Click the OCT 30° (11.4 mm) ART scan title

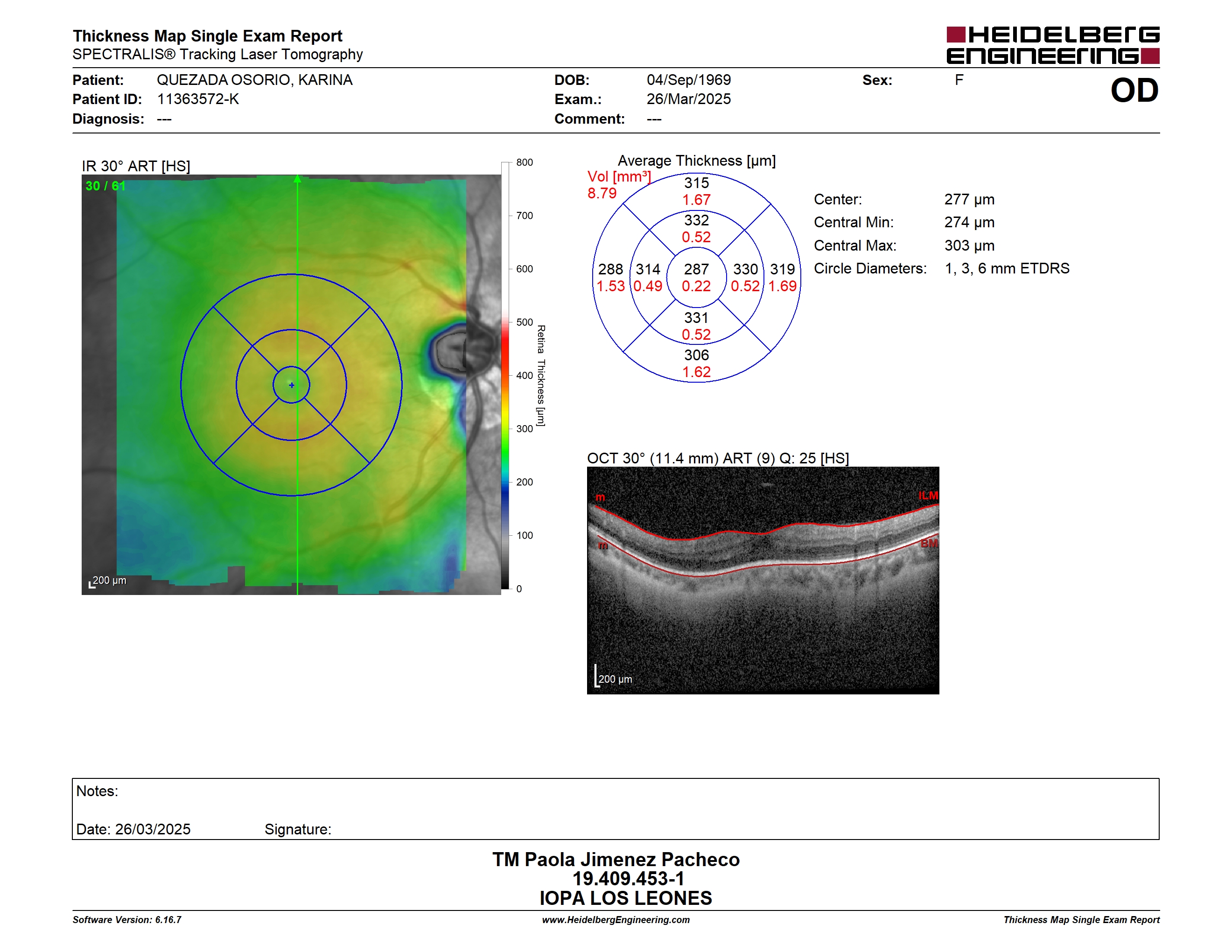[x=718, y=459]
